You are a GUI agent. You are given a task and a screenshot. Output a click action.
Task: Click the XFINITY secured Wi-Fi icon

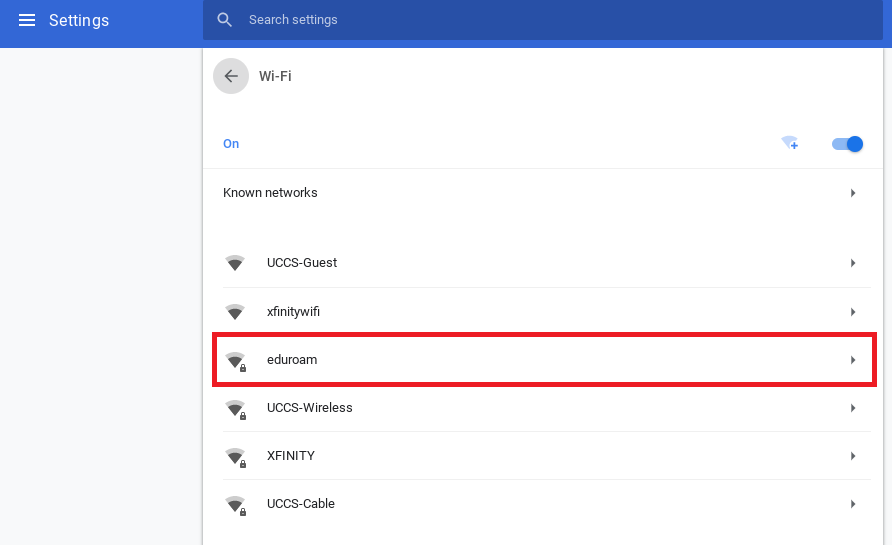point(236,457)
